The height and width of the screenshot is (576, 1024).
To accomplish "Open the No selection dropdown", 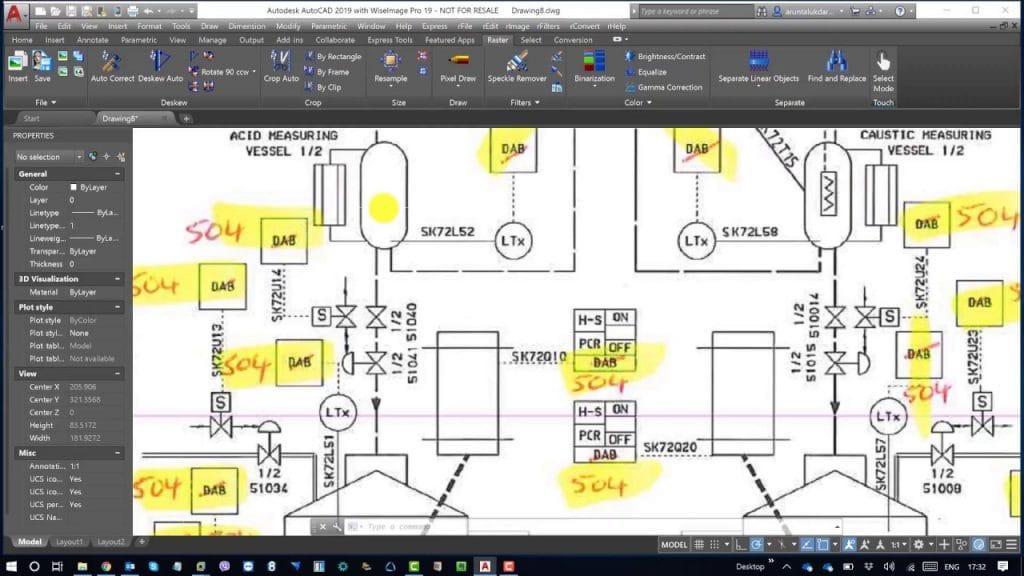I will pyautogui.click(x=49, y=157).
